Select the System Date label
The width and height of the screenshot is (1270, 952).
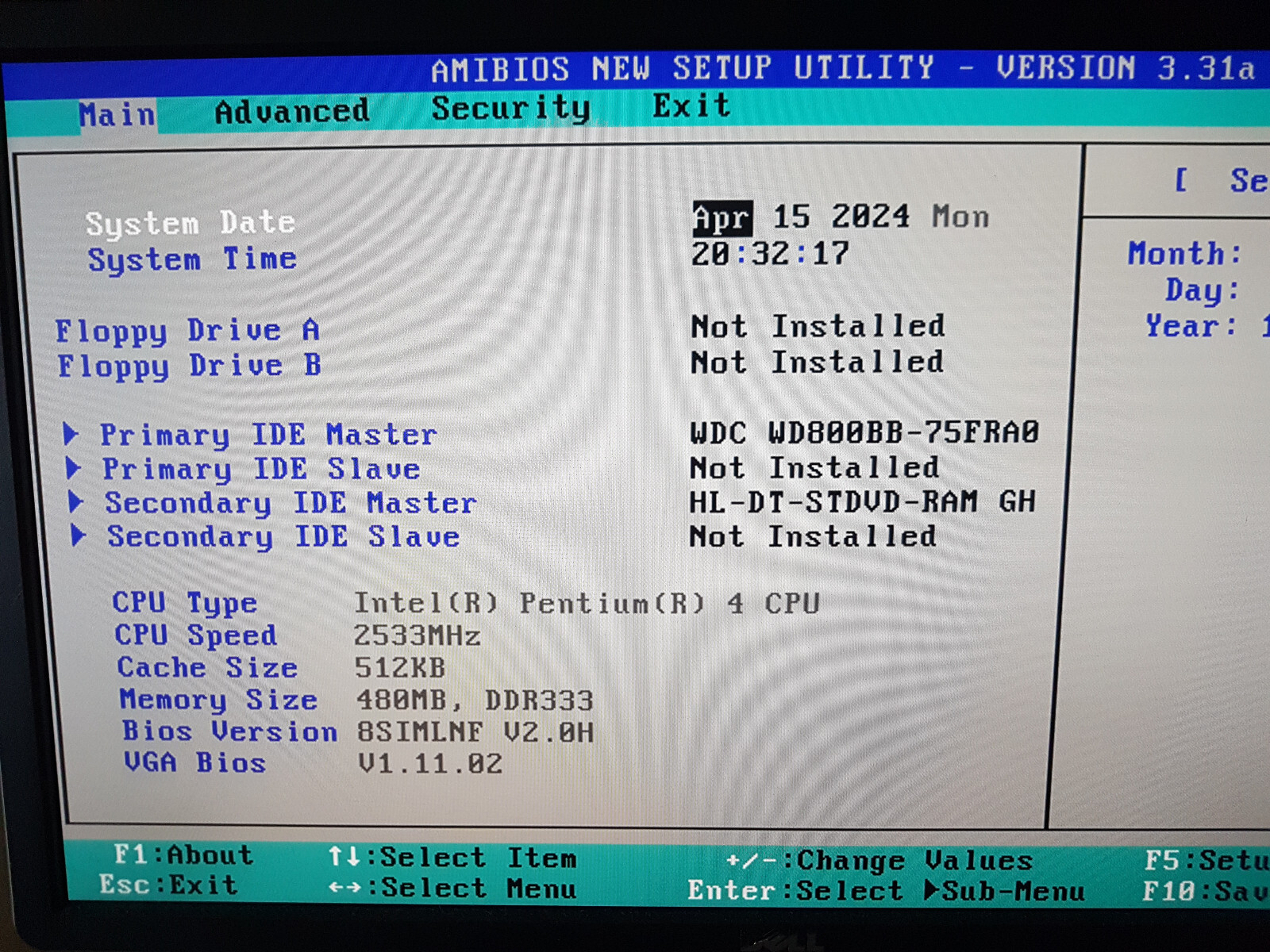[190, 223]
